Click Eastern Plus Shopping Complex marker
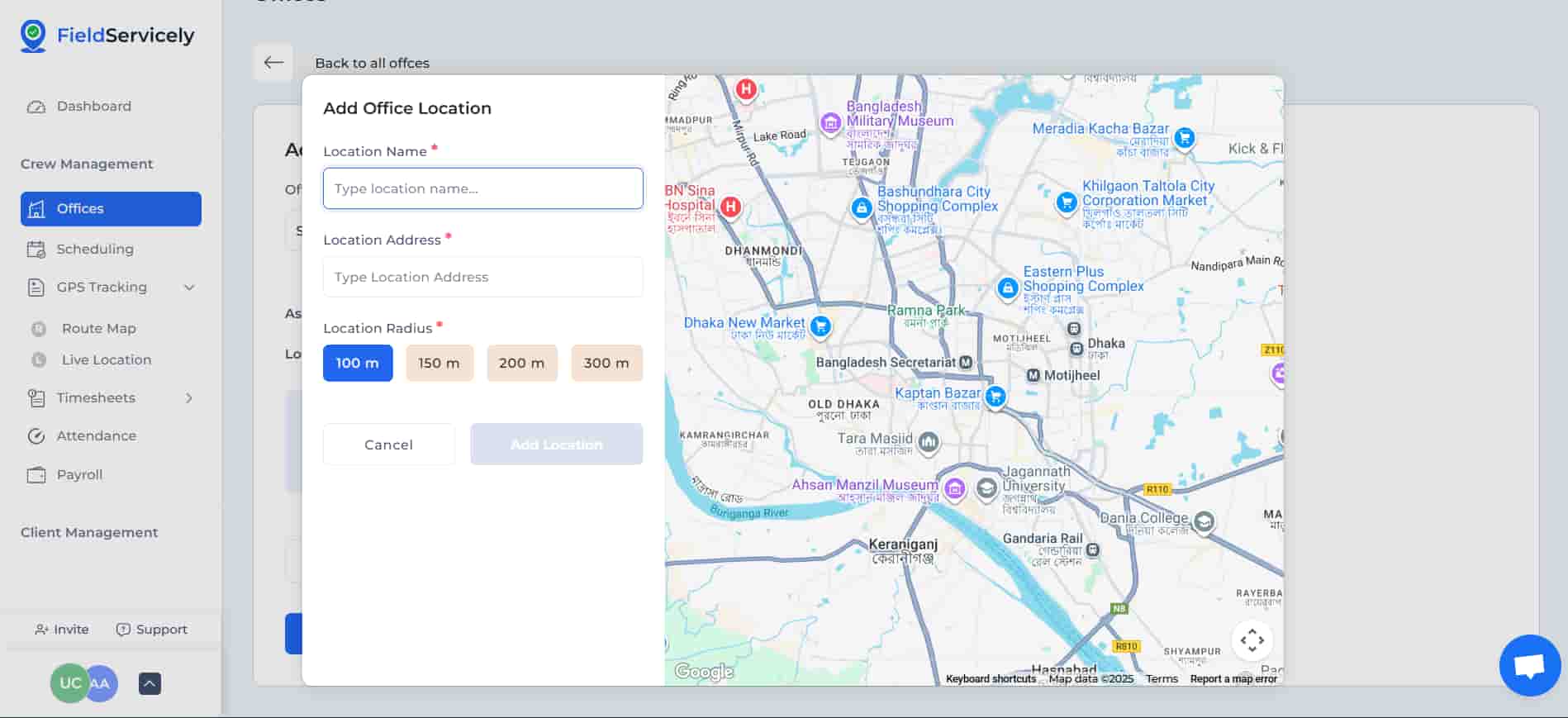The width and height of the screenshot is (1568, 718). pos(1007,288)
